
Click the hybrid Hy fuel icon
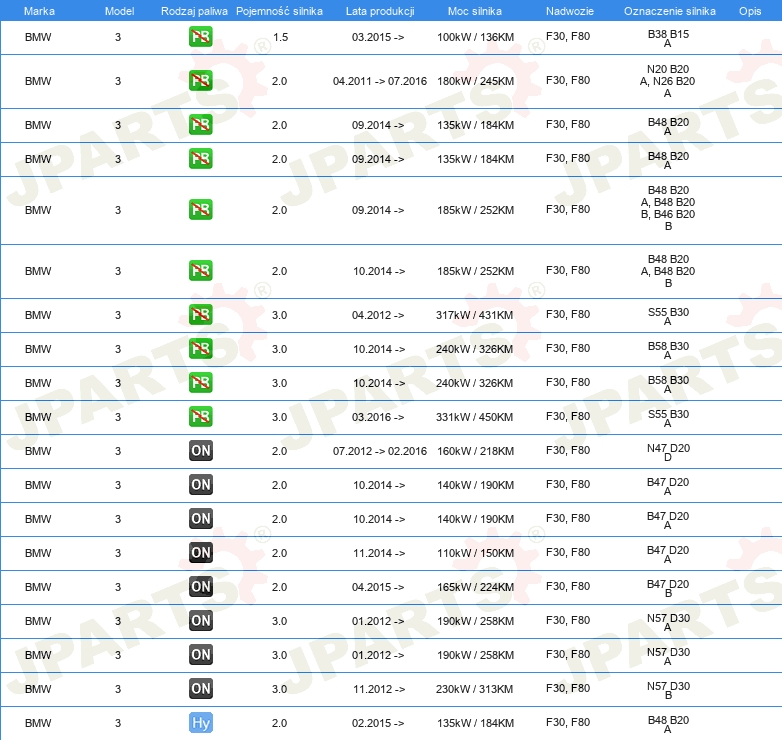(200, 723)
